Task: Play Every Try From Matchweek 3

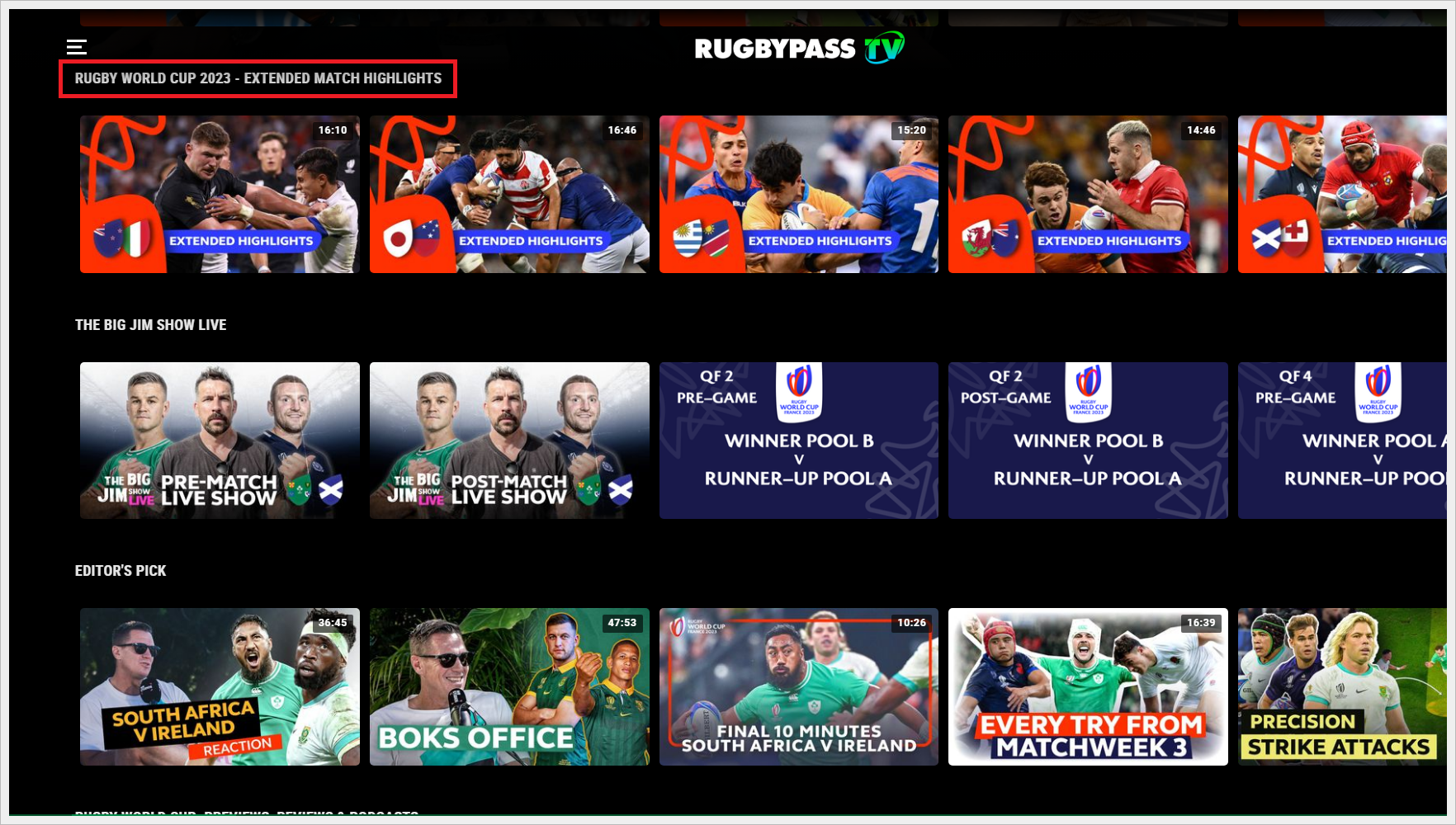Action: pyautogui.click(x=1088, y=687)
